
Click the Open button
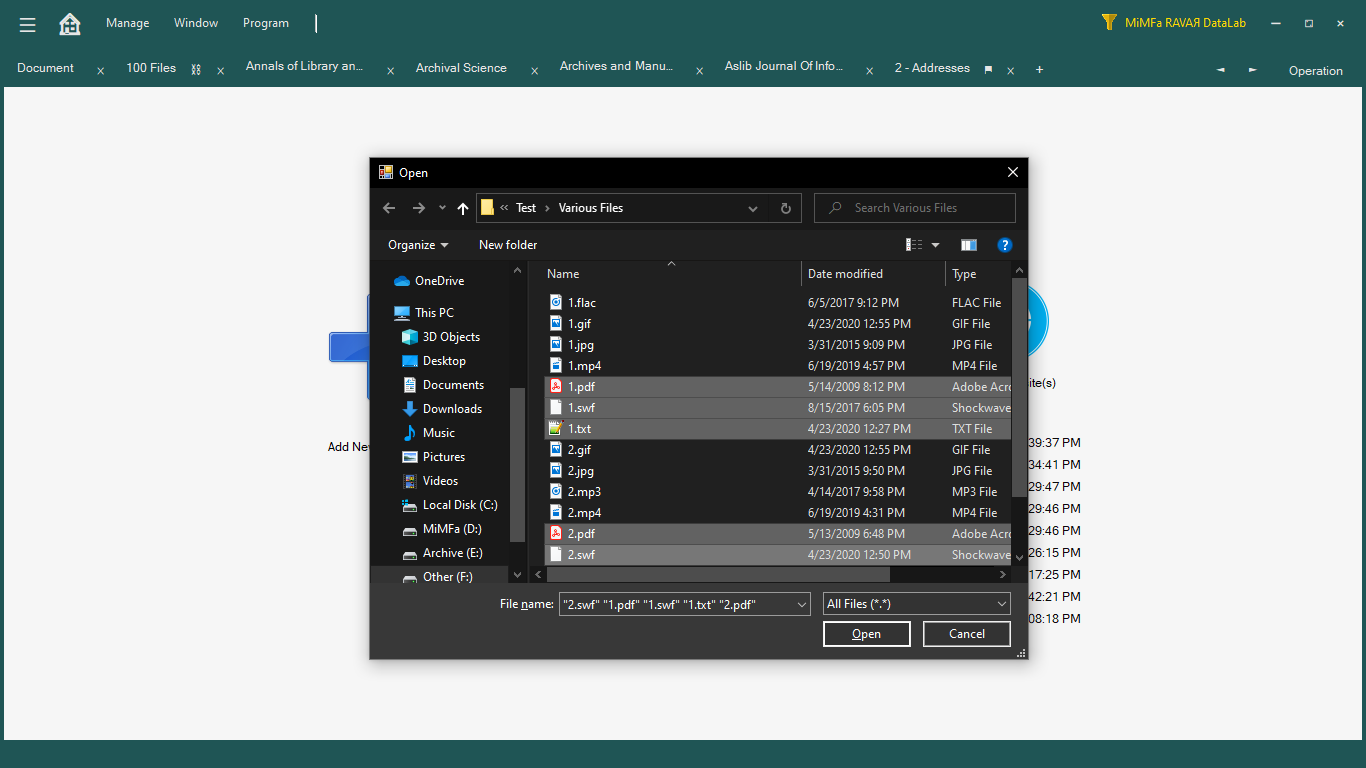pos(866,634)
